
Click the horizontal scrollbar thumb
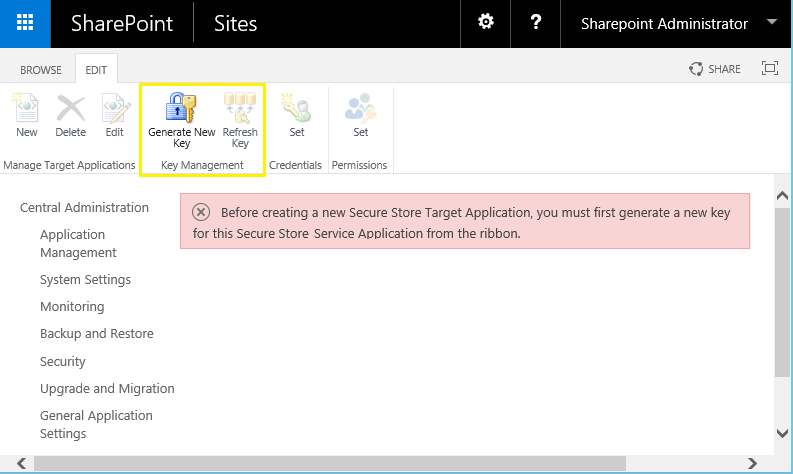coord(330,463)
